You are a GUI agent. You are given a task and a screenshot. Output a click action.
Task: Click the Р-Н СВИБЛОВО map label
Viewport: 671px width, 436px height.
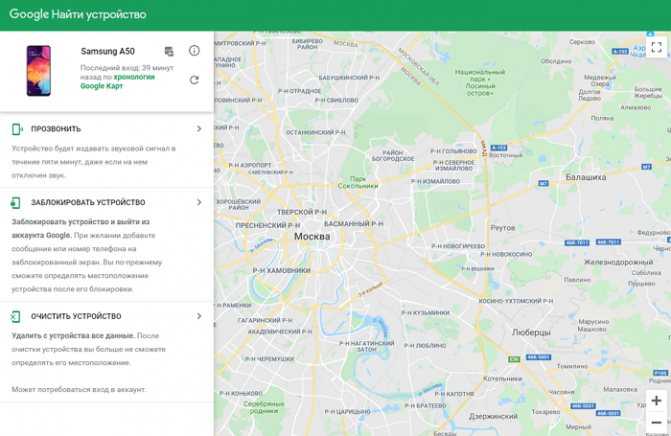click(x=336, y=100)
